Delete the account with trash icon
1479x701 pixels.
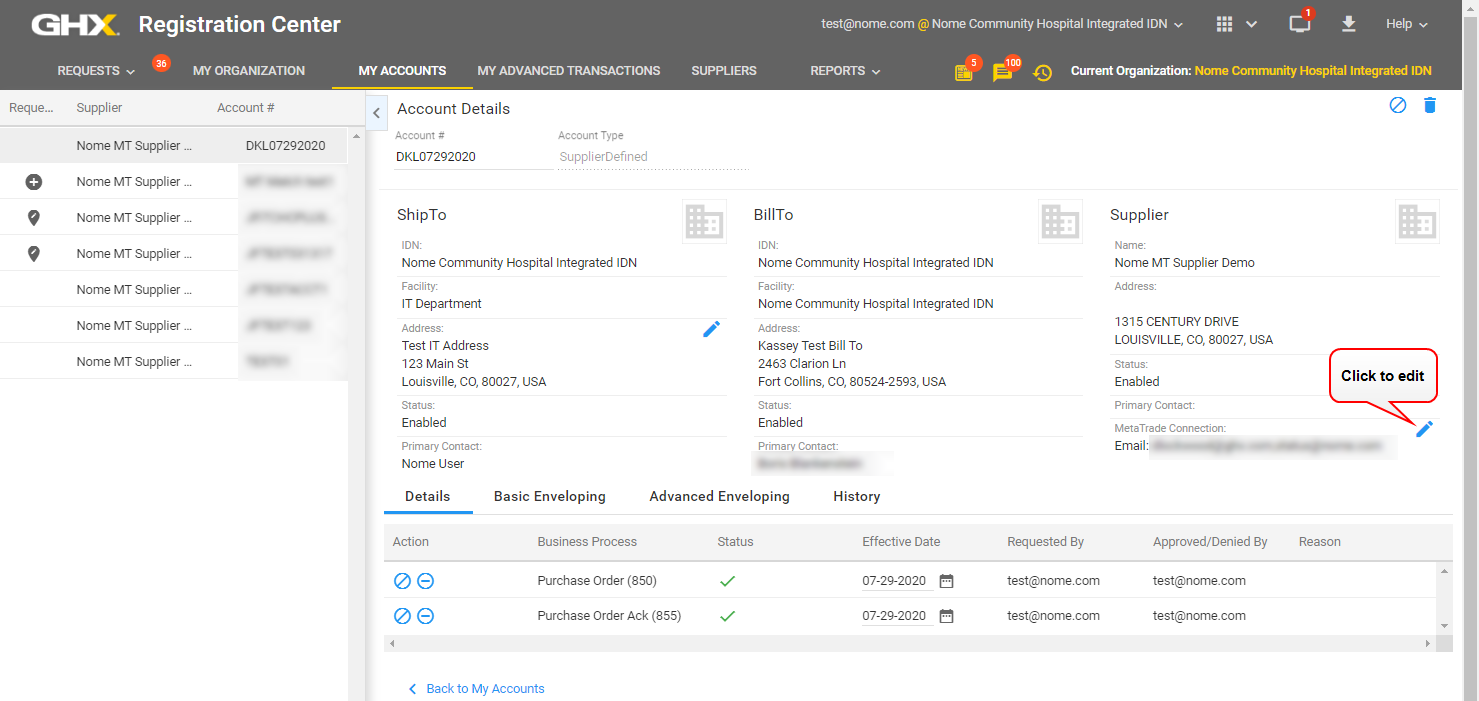tap(1430, 105)
